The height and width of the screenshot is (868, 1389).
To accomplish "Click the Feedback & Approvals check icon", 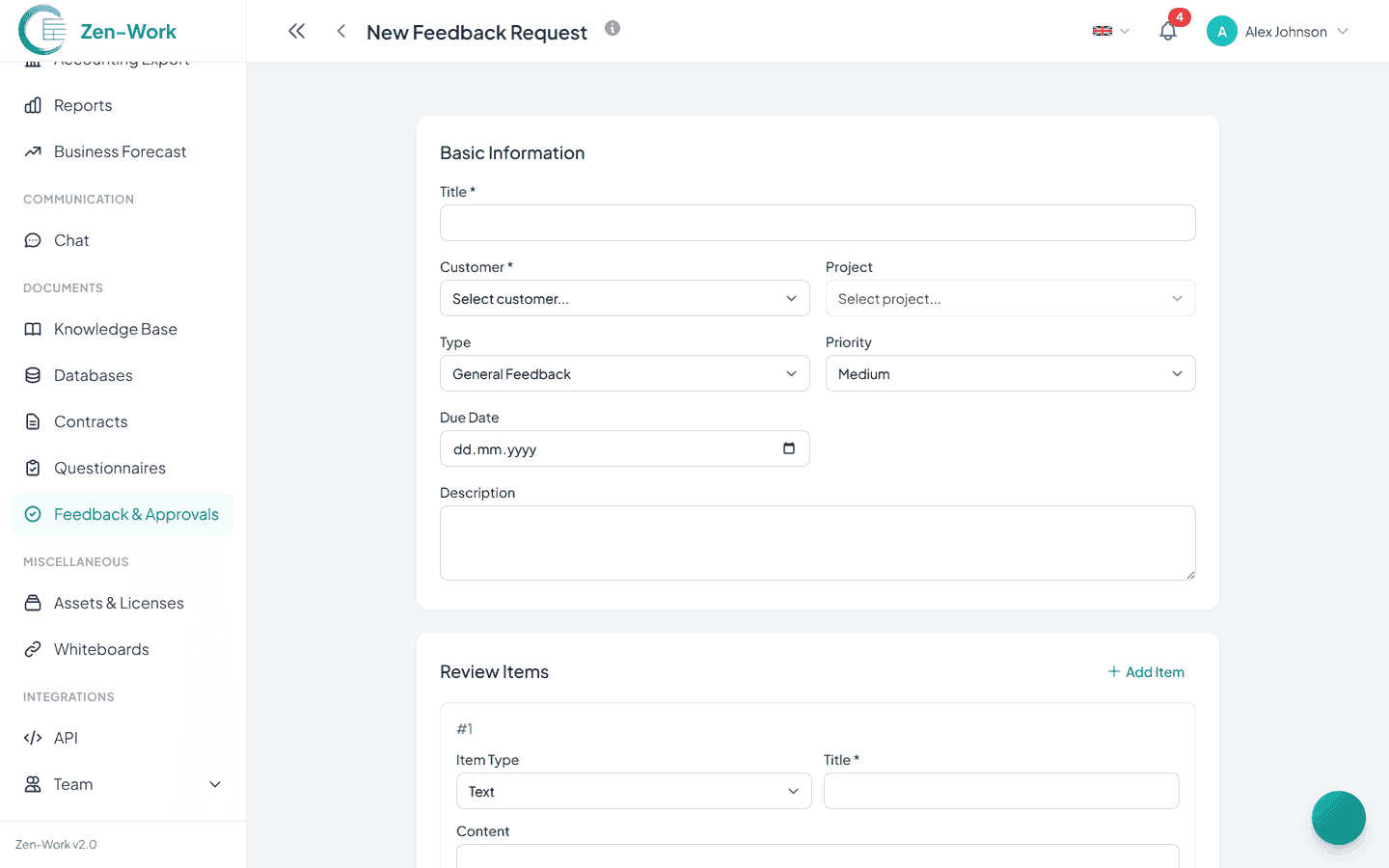I will click(33, 514).
